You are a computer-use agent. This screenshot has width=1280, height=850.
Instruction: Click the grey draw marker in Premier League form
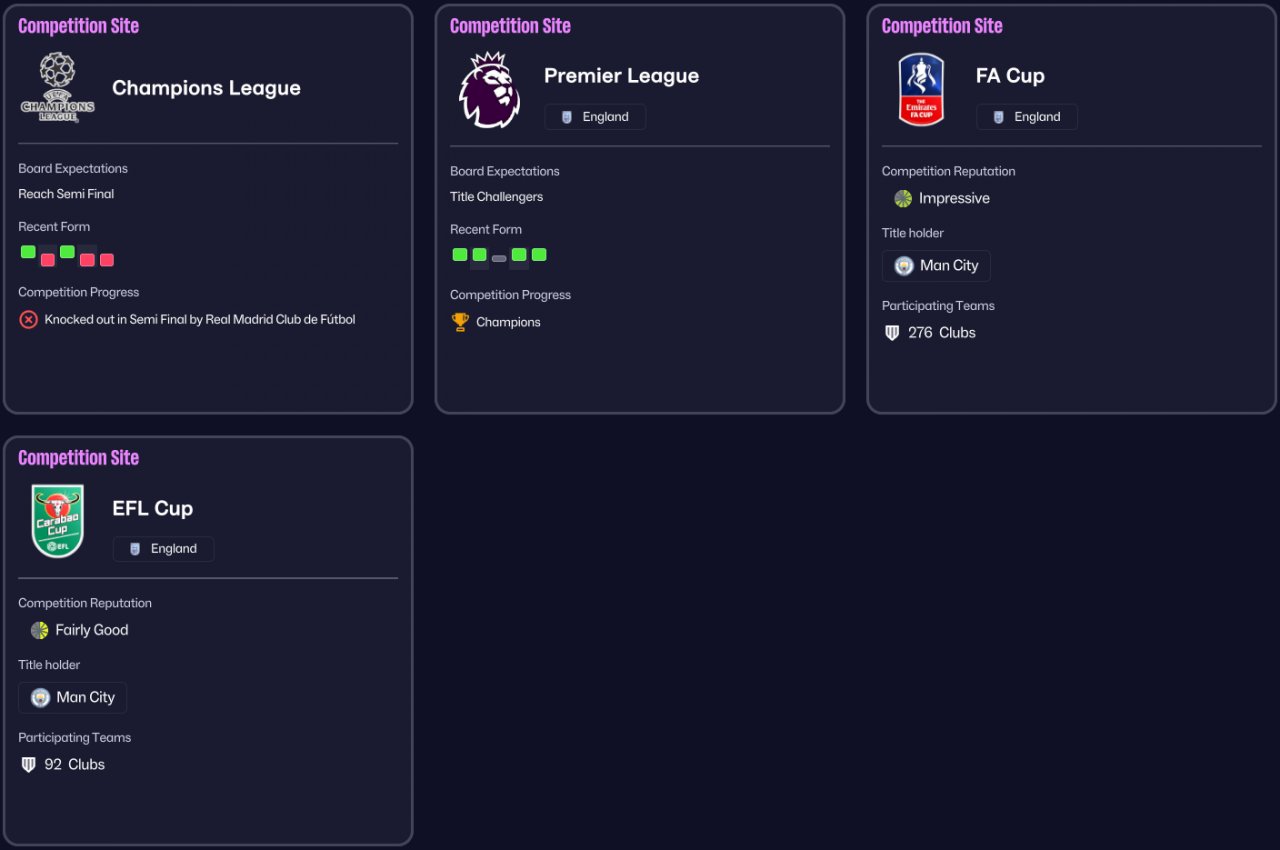(x=499, y=258)
